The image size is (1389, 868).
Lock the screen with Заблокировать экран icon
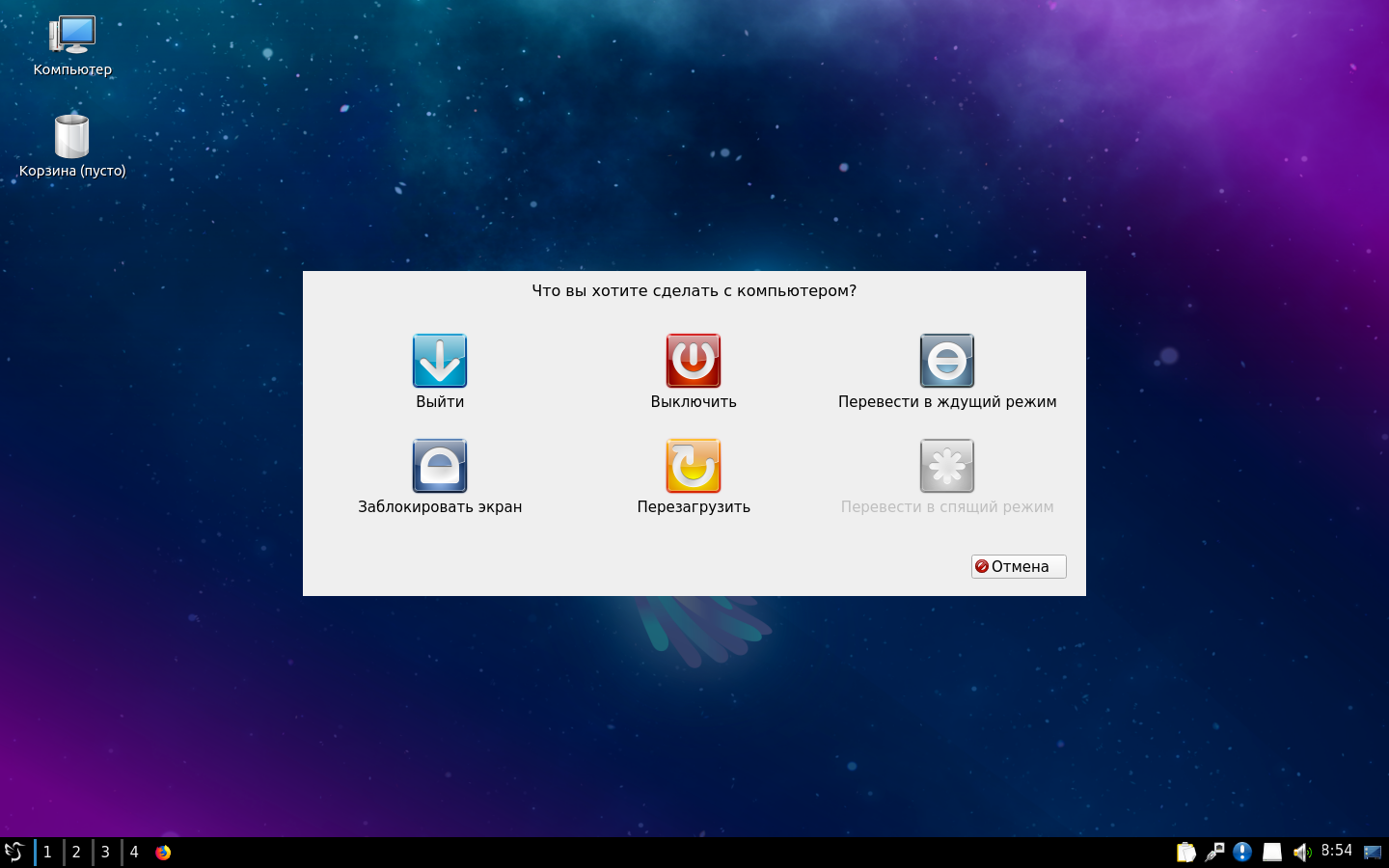coord(440,466)
